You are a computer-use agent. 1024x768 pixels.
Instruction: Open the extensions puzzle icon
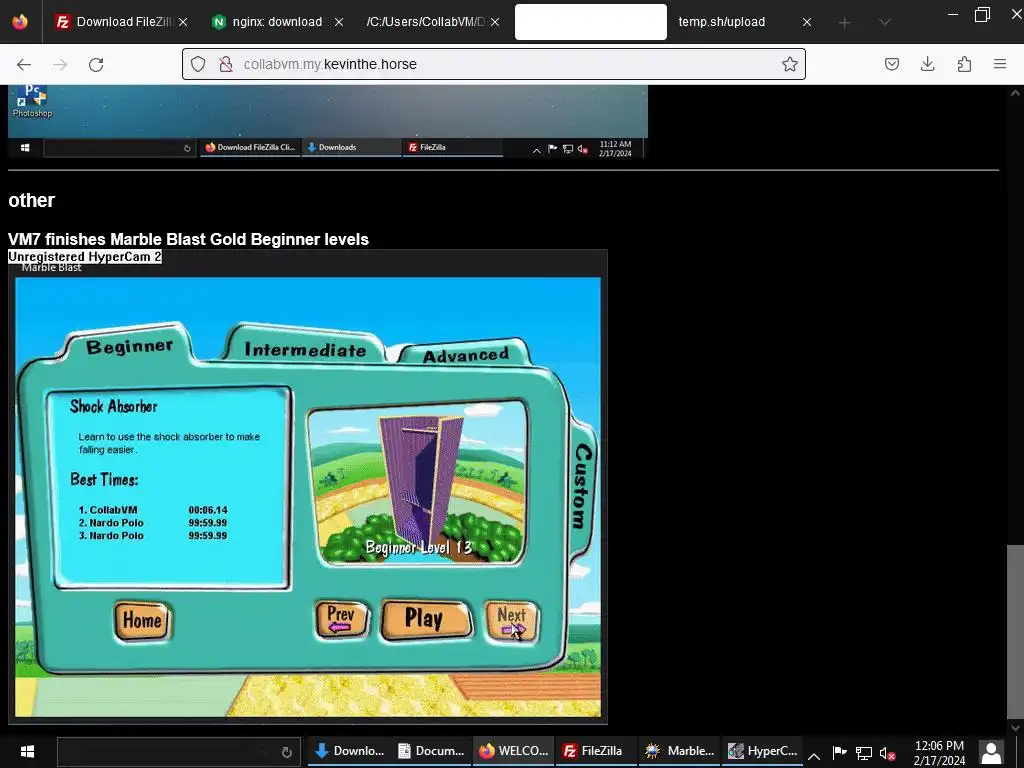click(x=964, y=64)
